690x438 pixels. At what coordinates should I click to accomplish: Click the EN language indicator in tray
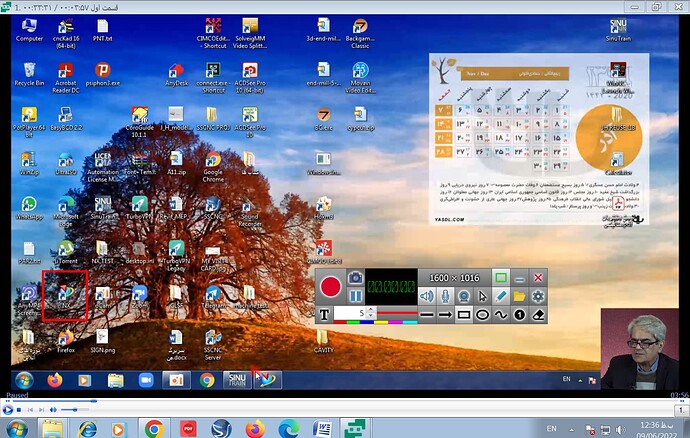(x=551, y=428)
